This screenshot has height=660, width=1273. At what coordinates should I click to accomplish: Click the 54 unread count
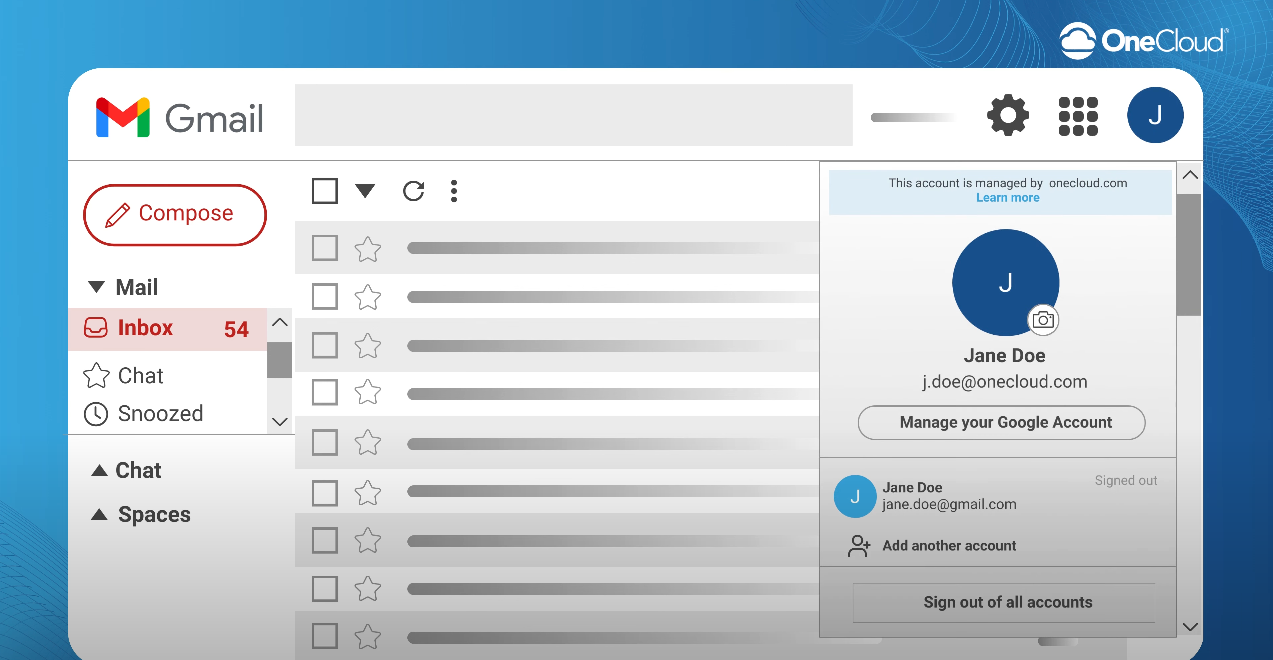click(236, 330)
